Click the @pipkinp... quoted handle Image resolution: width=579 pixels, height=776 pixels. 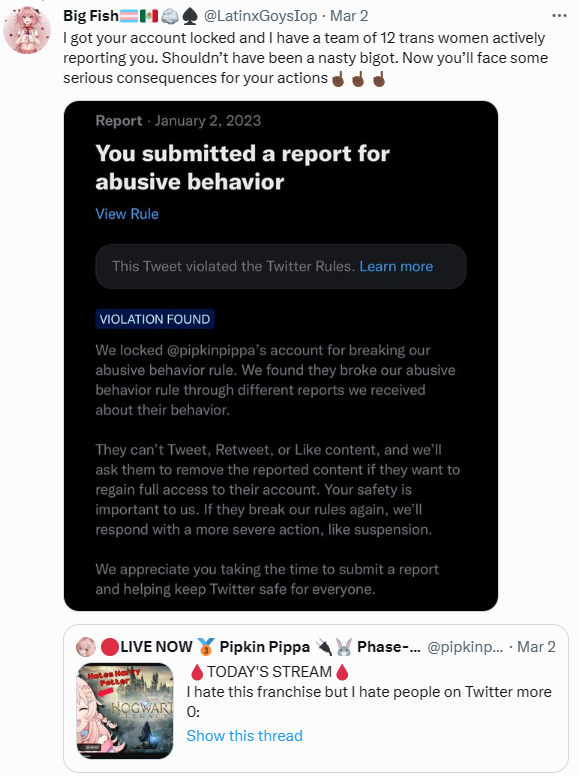pos(465,647)
